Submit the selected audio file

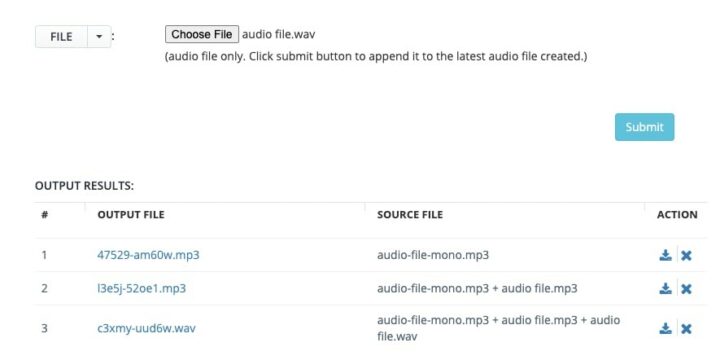click(x=644, y=127)
